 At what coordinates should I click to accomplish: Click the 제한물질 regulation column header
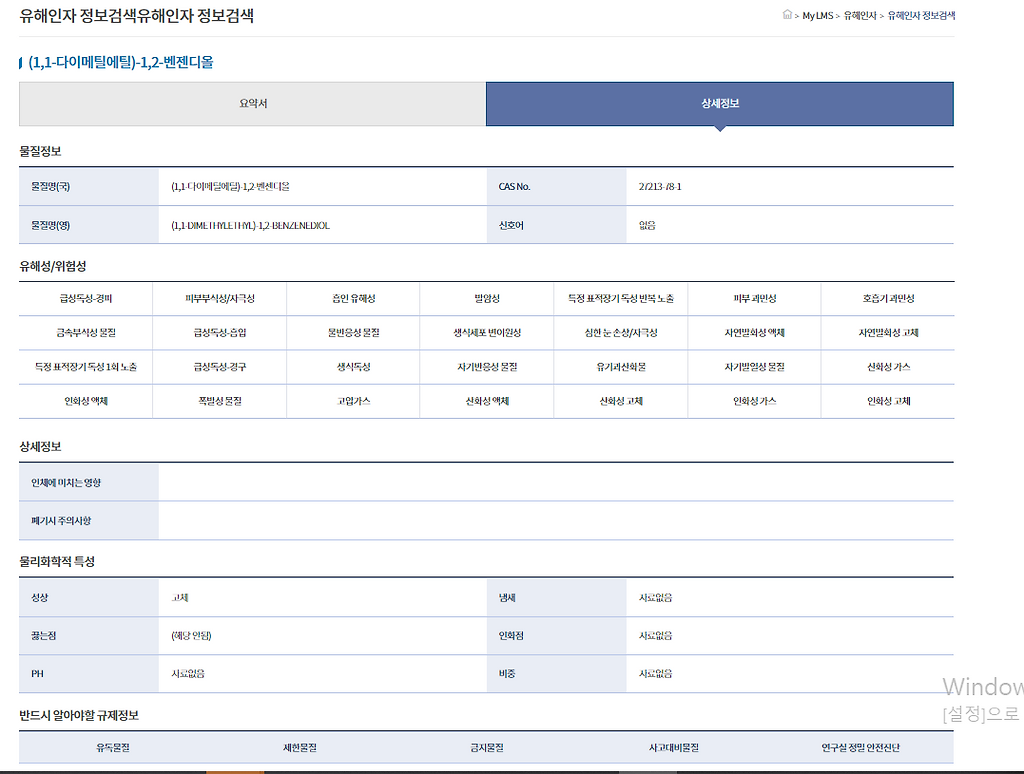[300, 747]
